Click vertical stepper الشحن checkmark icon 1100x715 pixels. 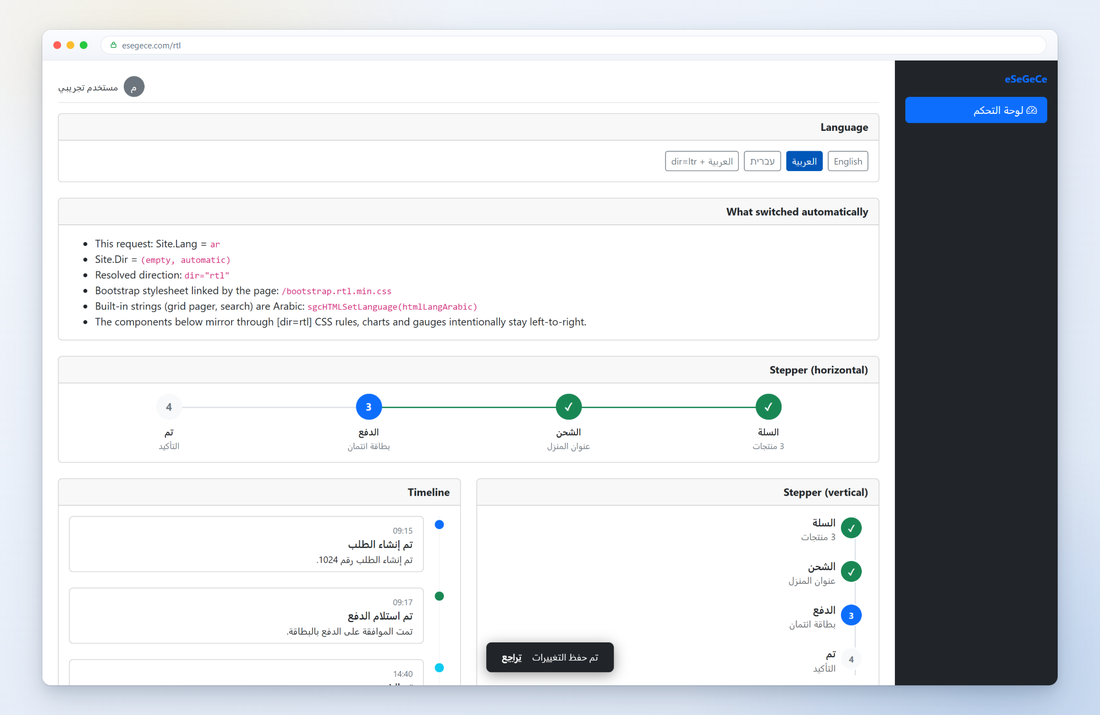851,572
